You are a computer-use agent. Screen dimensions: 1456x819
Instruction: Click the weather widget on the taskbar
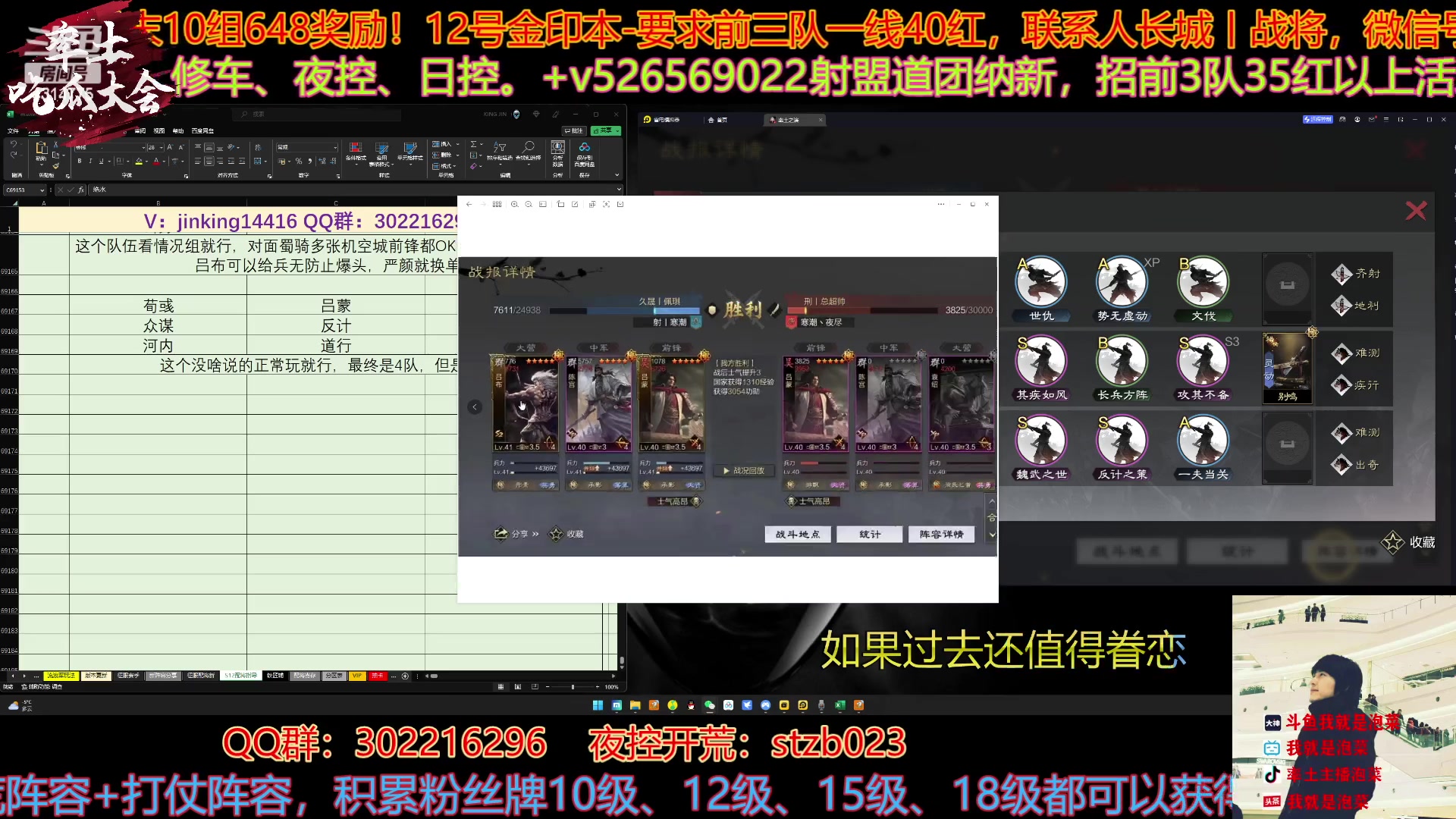coord(20,705)
